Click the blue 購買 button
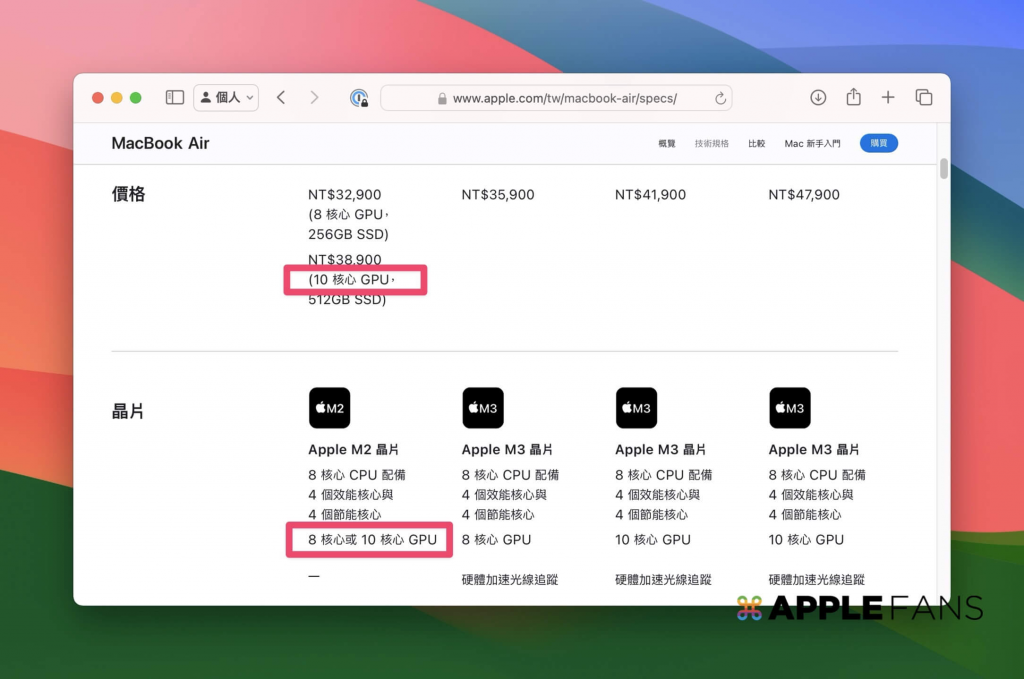1024x679 pixels. click(878, 143)
